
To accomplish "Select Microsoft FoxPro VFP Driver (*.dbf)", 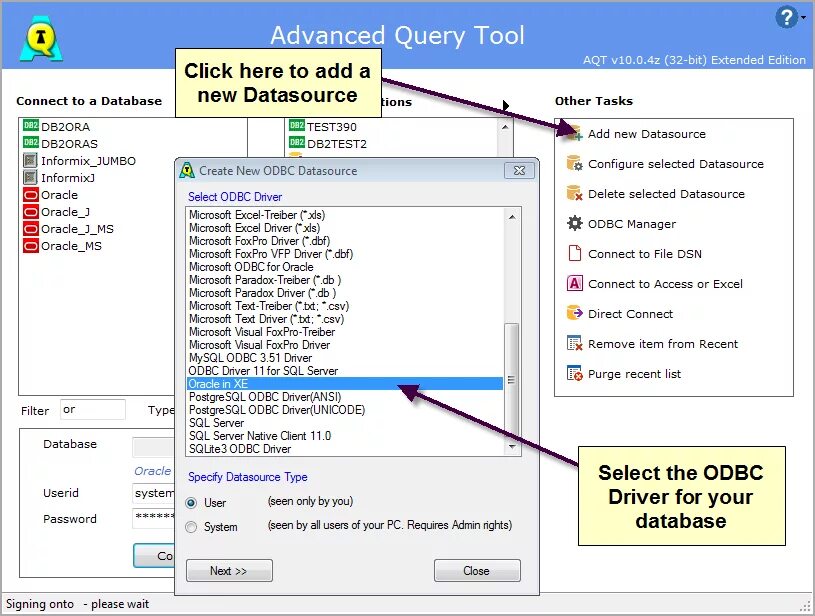I will coord(345,254).
